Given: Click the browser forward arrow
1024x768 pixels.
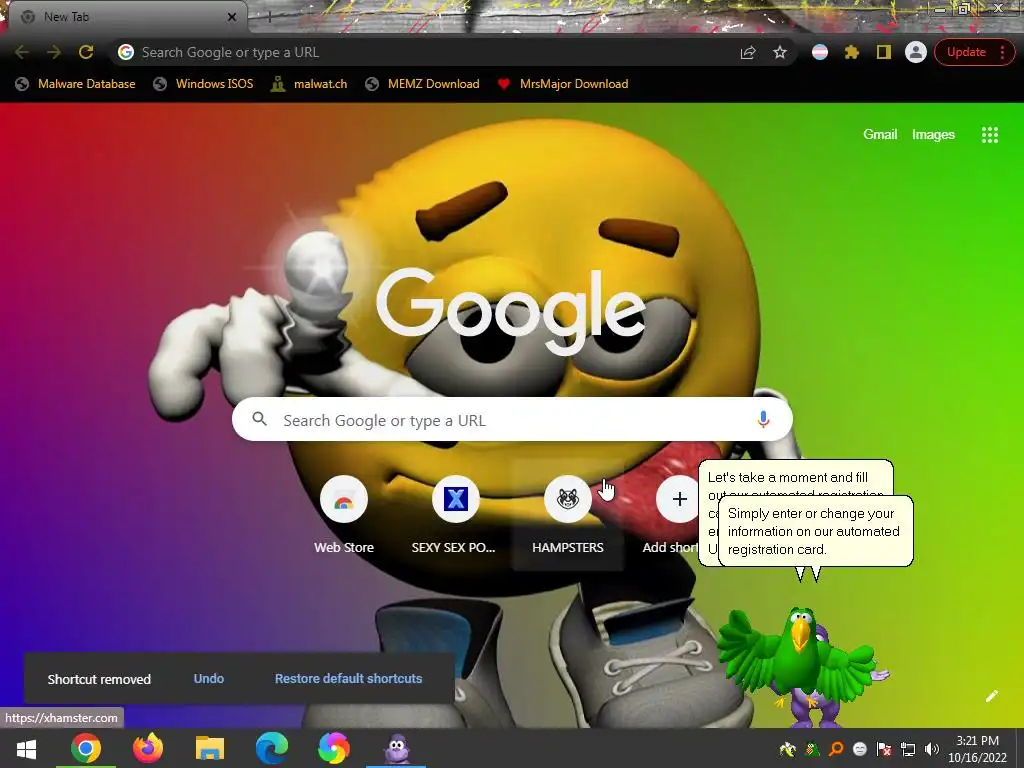Looking at the screenshot, I should pyautogui.click(x=54, y=52).
